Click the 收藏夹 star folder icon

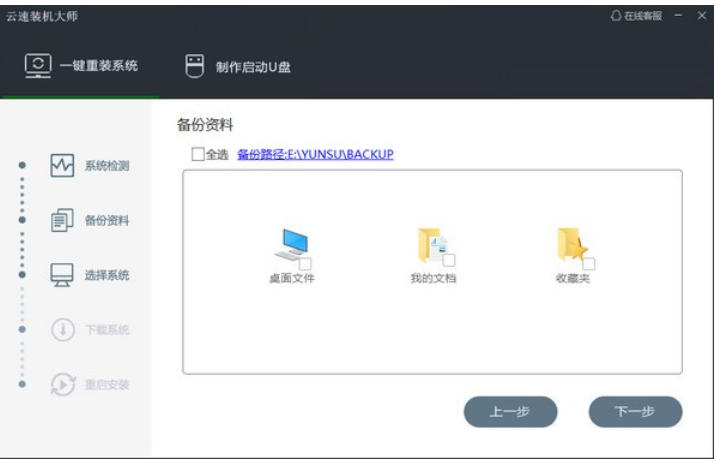tap(572, 244)
